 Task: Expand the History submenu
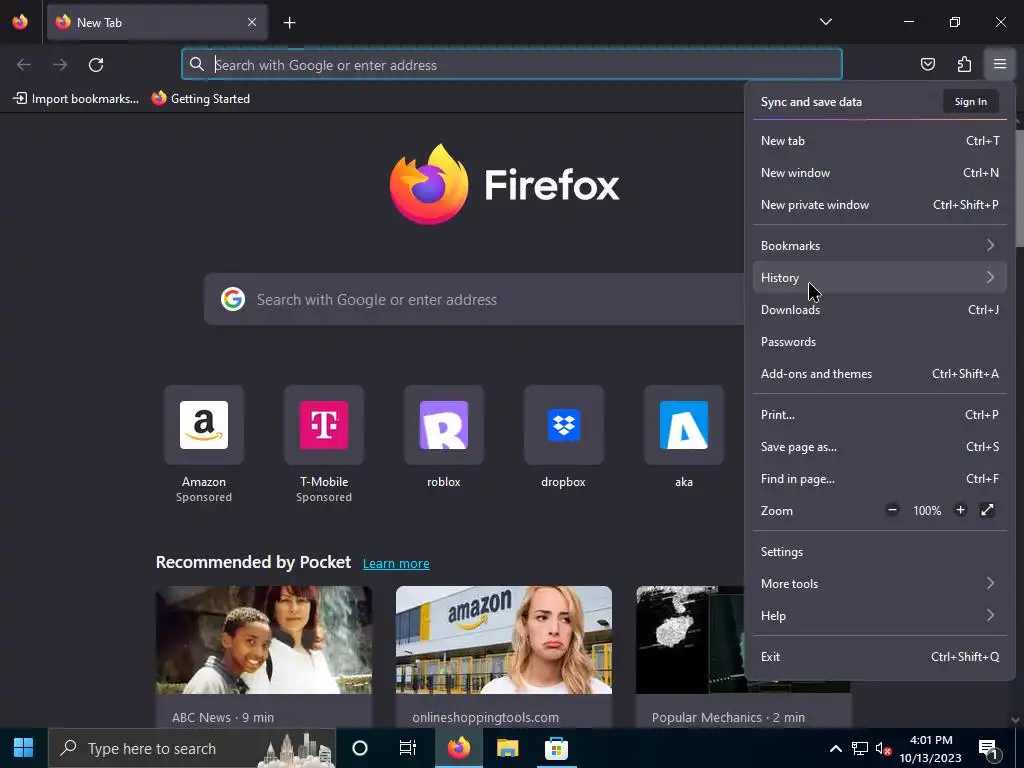click(x=880, y=278)
